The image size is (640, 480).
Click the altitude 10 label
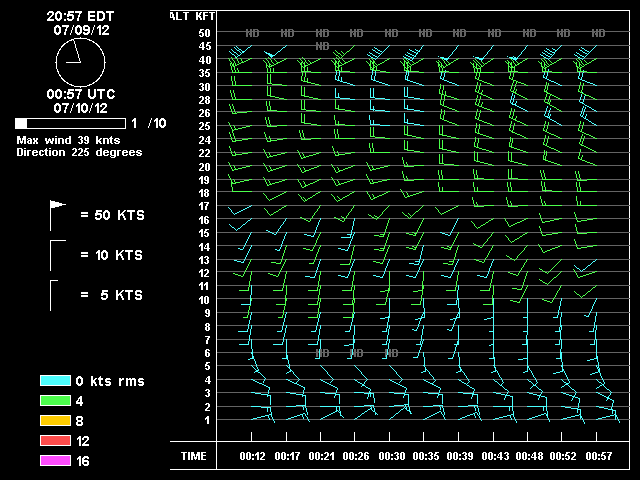(x=204, y=300)
